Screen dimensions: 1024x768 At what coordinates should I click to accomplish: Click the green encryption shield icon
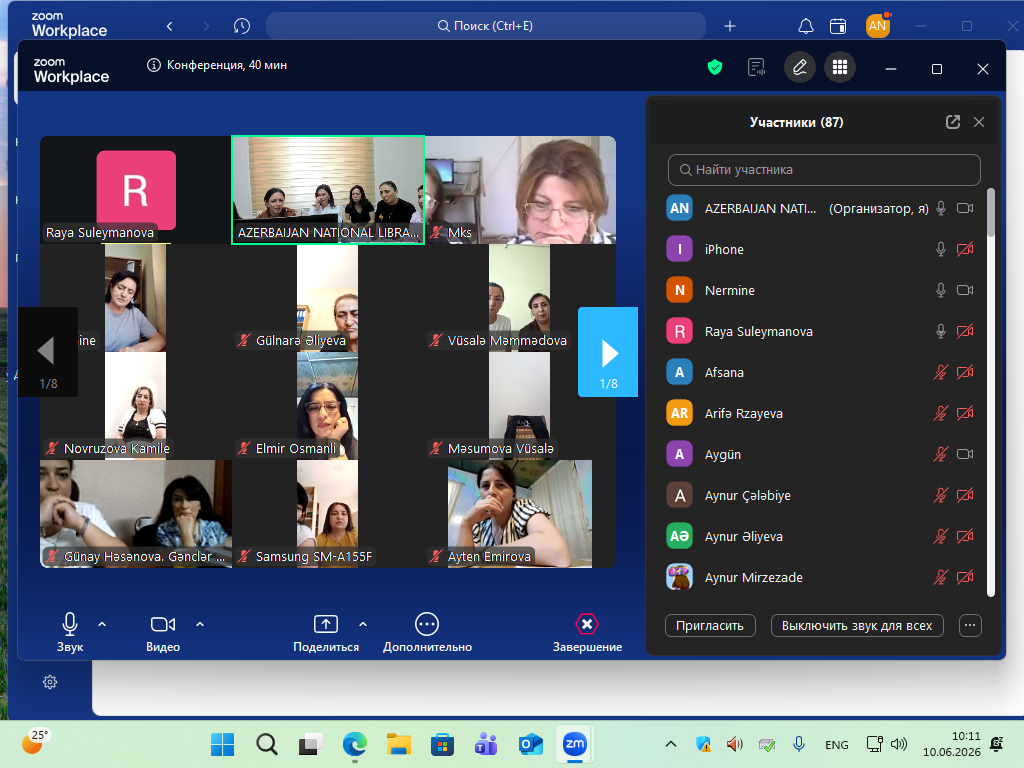click(715, 67)
